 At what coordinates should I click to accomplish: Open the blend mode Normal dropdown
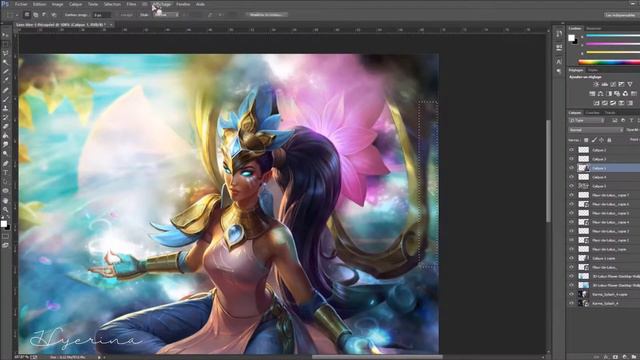point(596,130)
